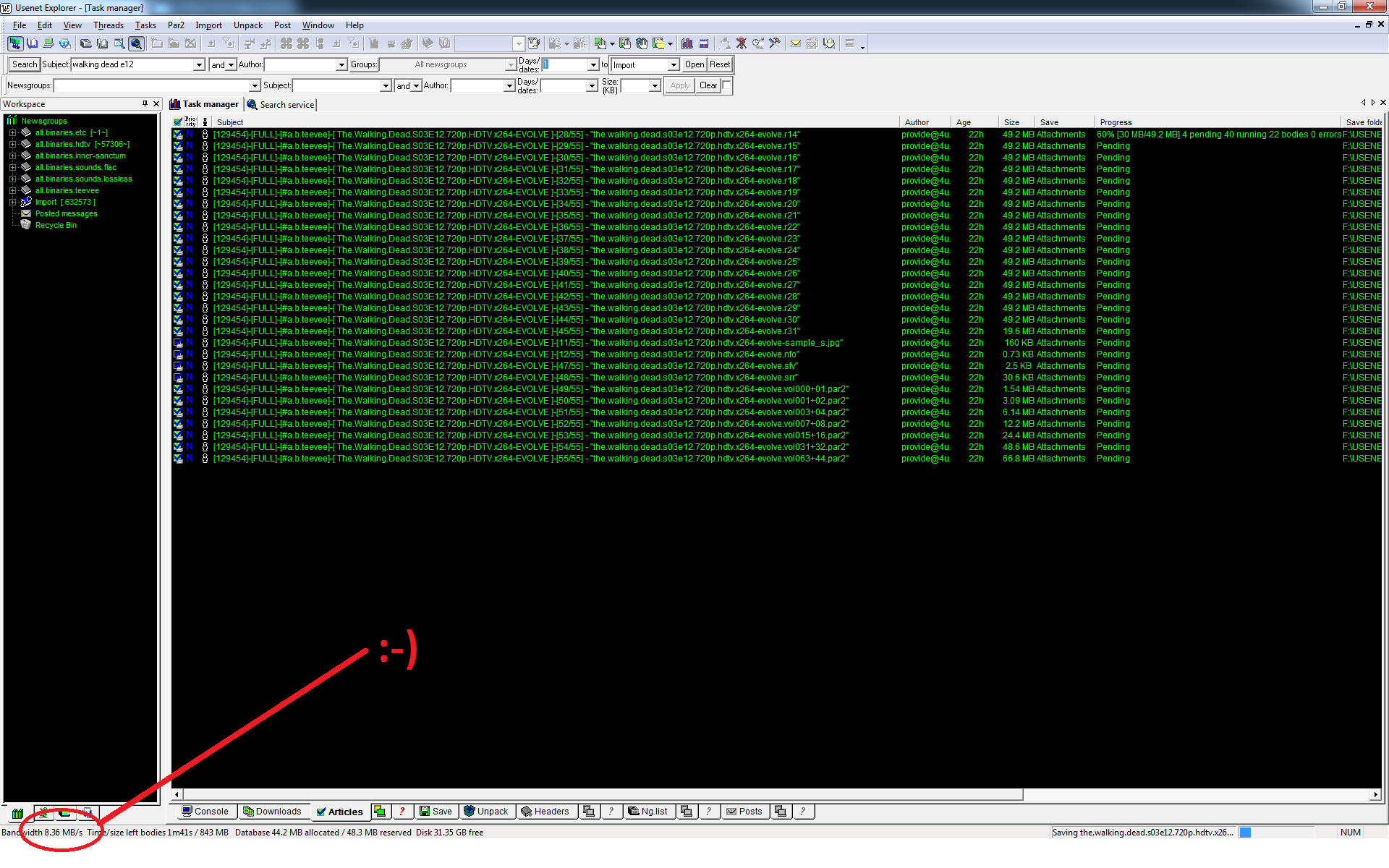
Task: Open the Subject search history dropdown
Action: [199, 65]
